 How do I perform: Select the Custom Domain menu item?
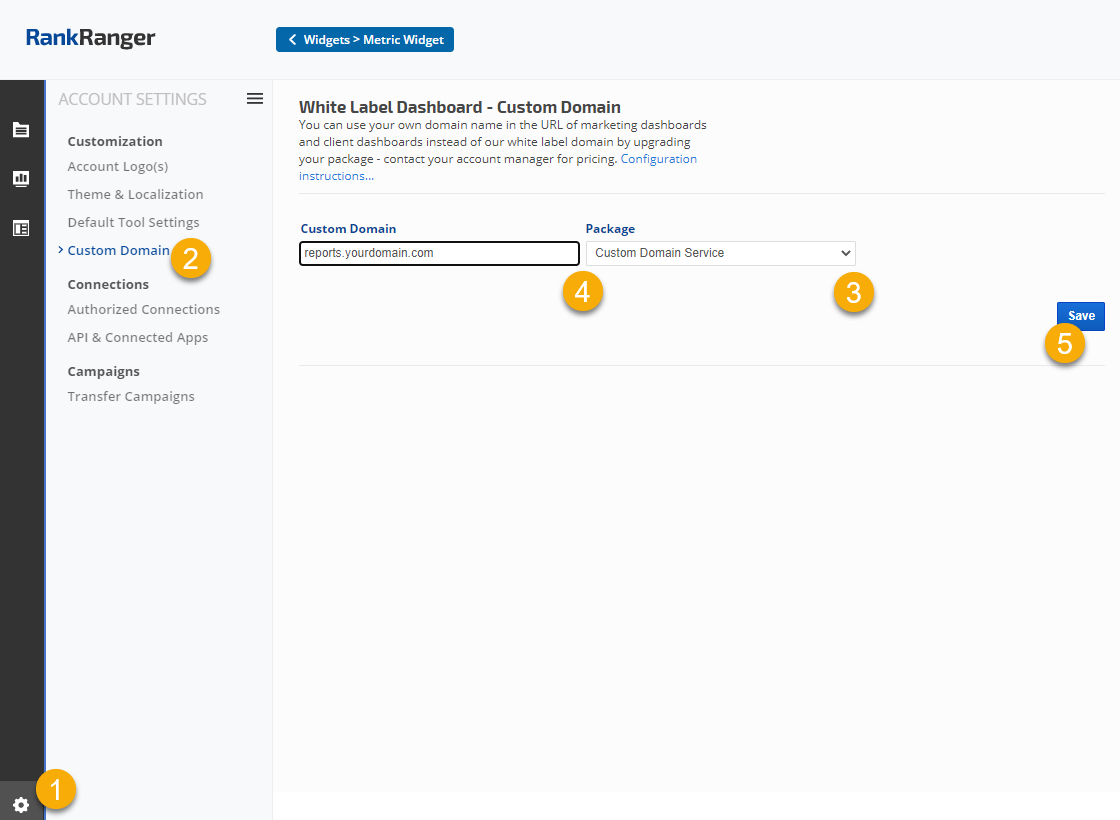(x=118, y=251)
